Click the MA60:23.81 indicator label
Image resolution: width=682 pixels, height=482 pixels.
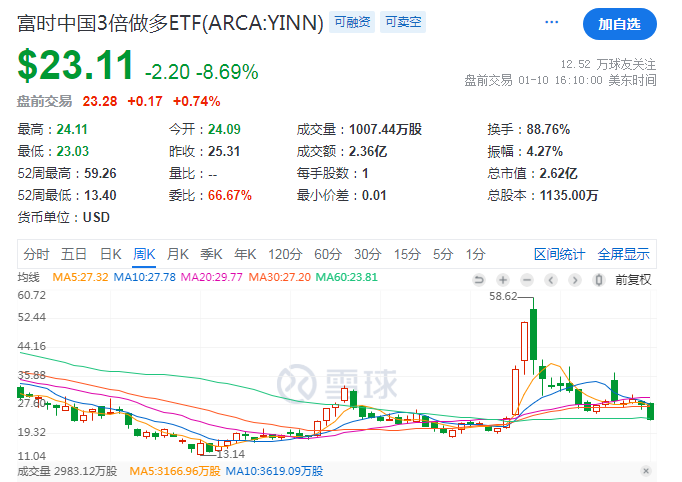click(346, 277)
